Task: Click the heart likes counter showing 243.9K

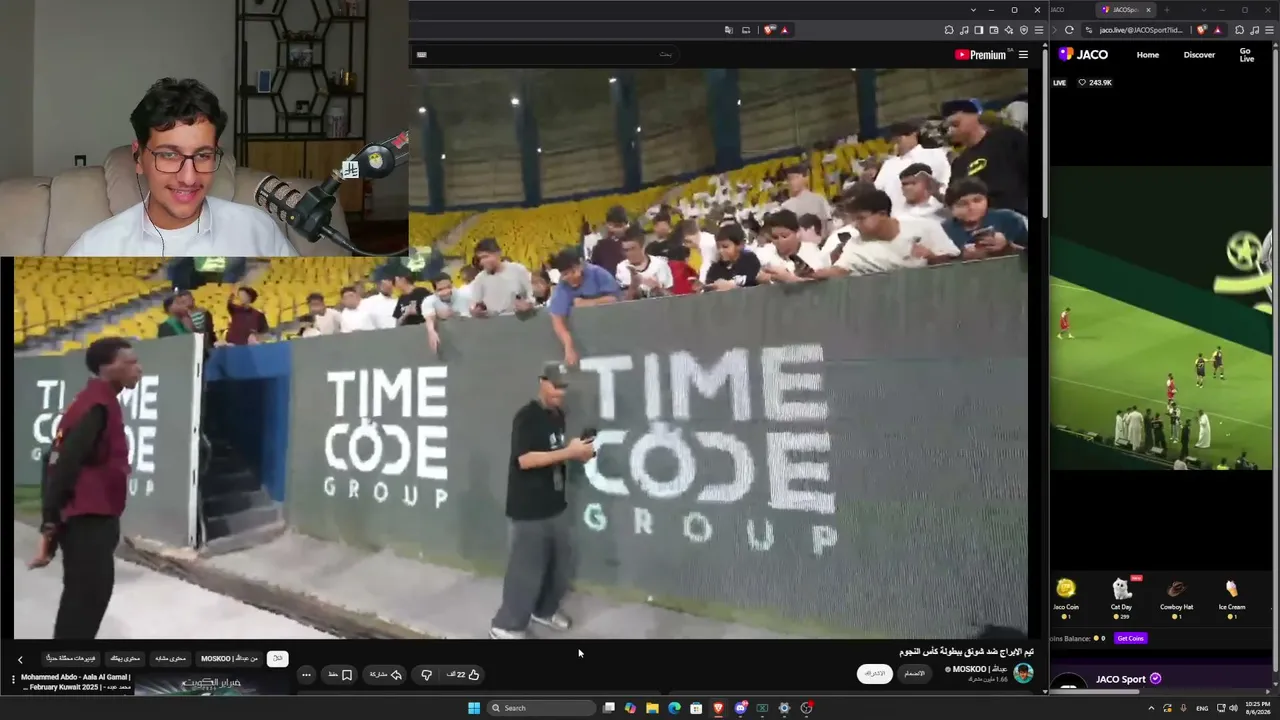Action: tap(1095, 83)
